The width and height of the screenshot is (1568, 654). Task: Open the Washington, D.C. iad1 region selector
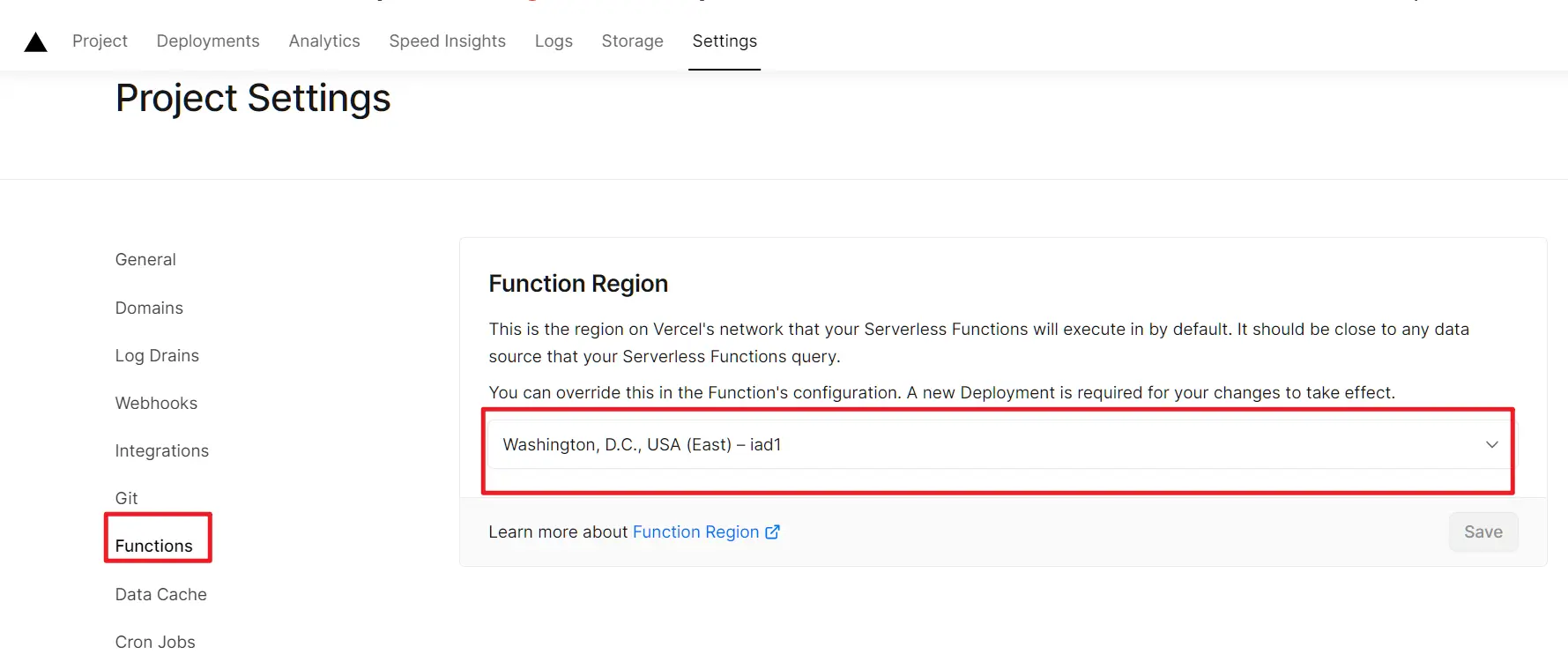click(1001, 445)
